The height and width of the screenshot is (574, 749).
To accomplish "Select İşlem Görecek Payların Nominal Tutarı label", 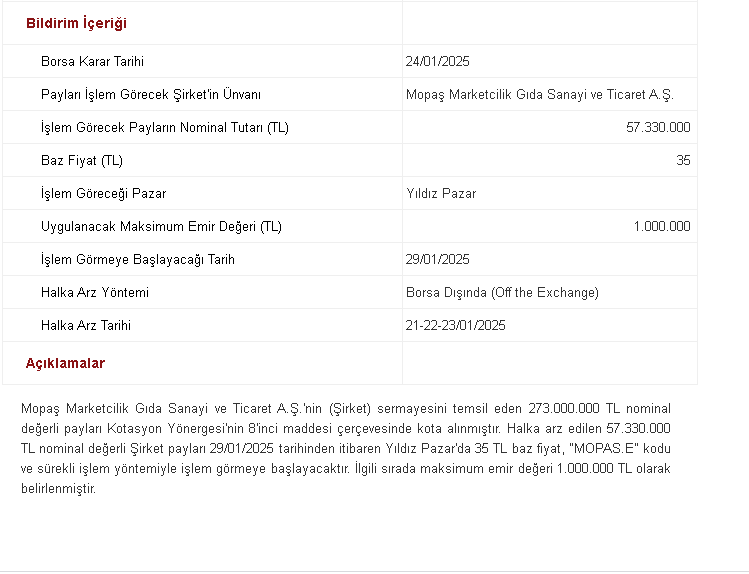I will coord(165,128).
